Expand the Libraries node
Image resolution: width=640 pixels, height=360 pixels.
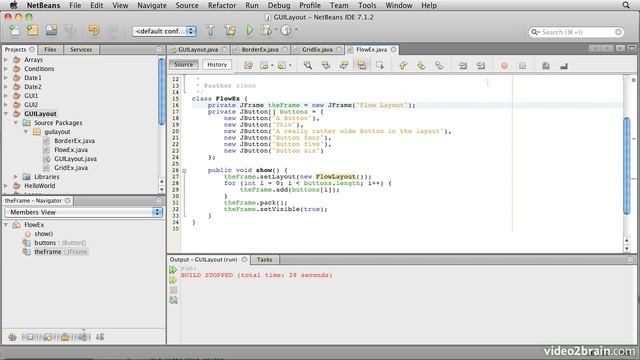click(16, 176)
